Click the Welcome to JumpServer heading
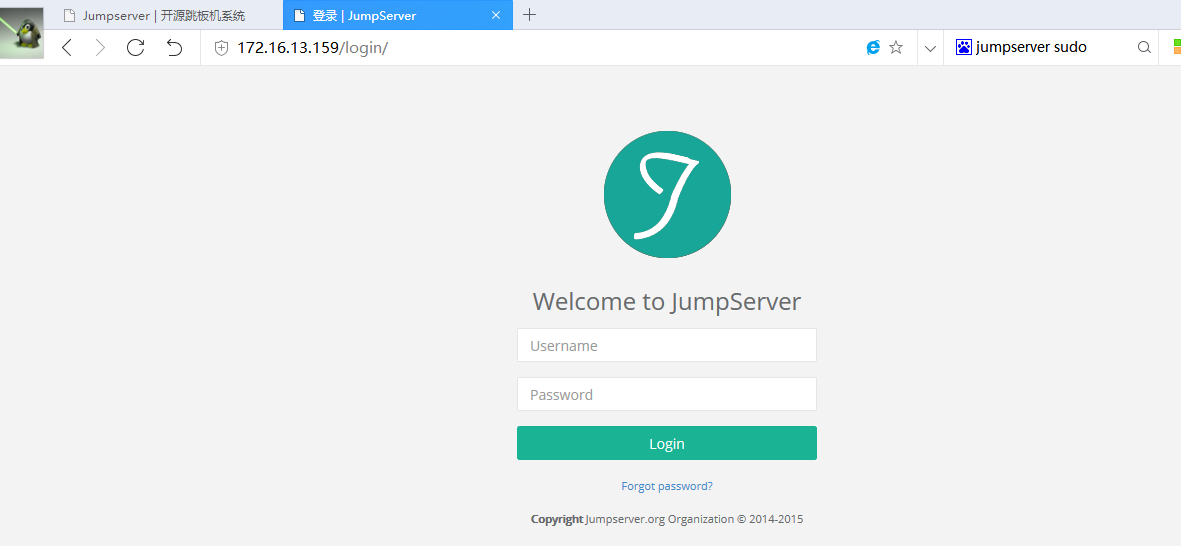Image resolution: width=1181 pixels, height=546 pixels. pos(667,301)
